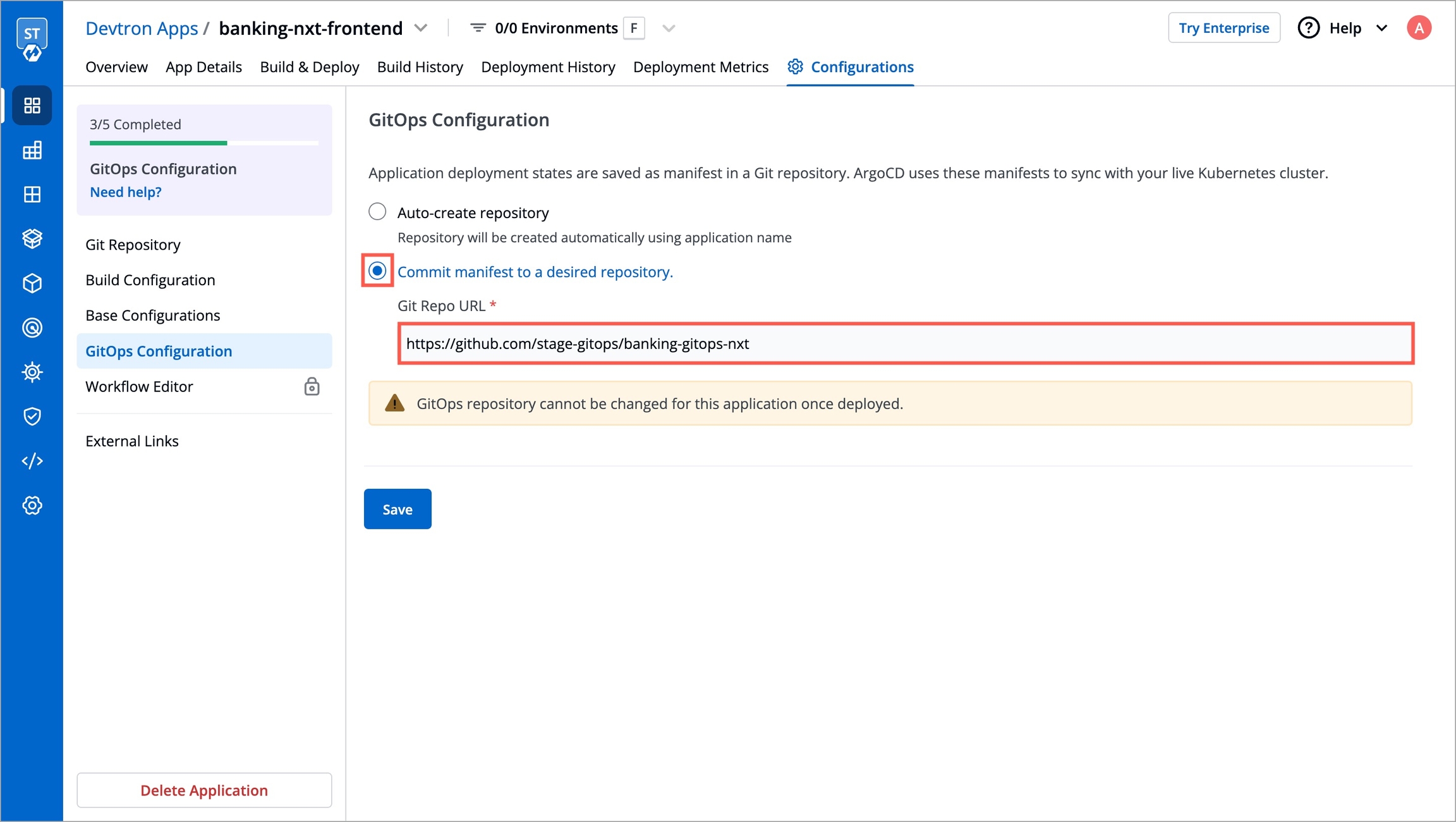Expand the Environments filter chevron
The width and height of the screenshot is (1456, 822).
click(x=669, y=28)
